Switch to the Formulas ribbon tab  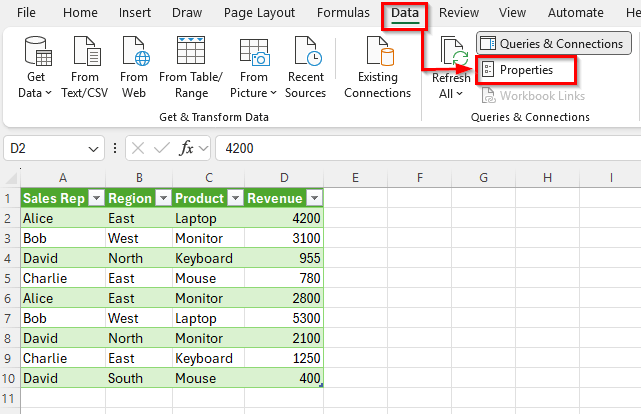click(x=343, y=13)
